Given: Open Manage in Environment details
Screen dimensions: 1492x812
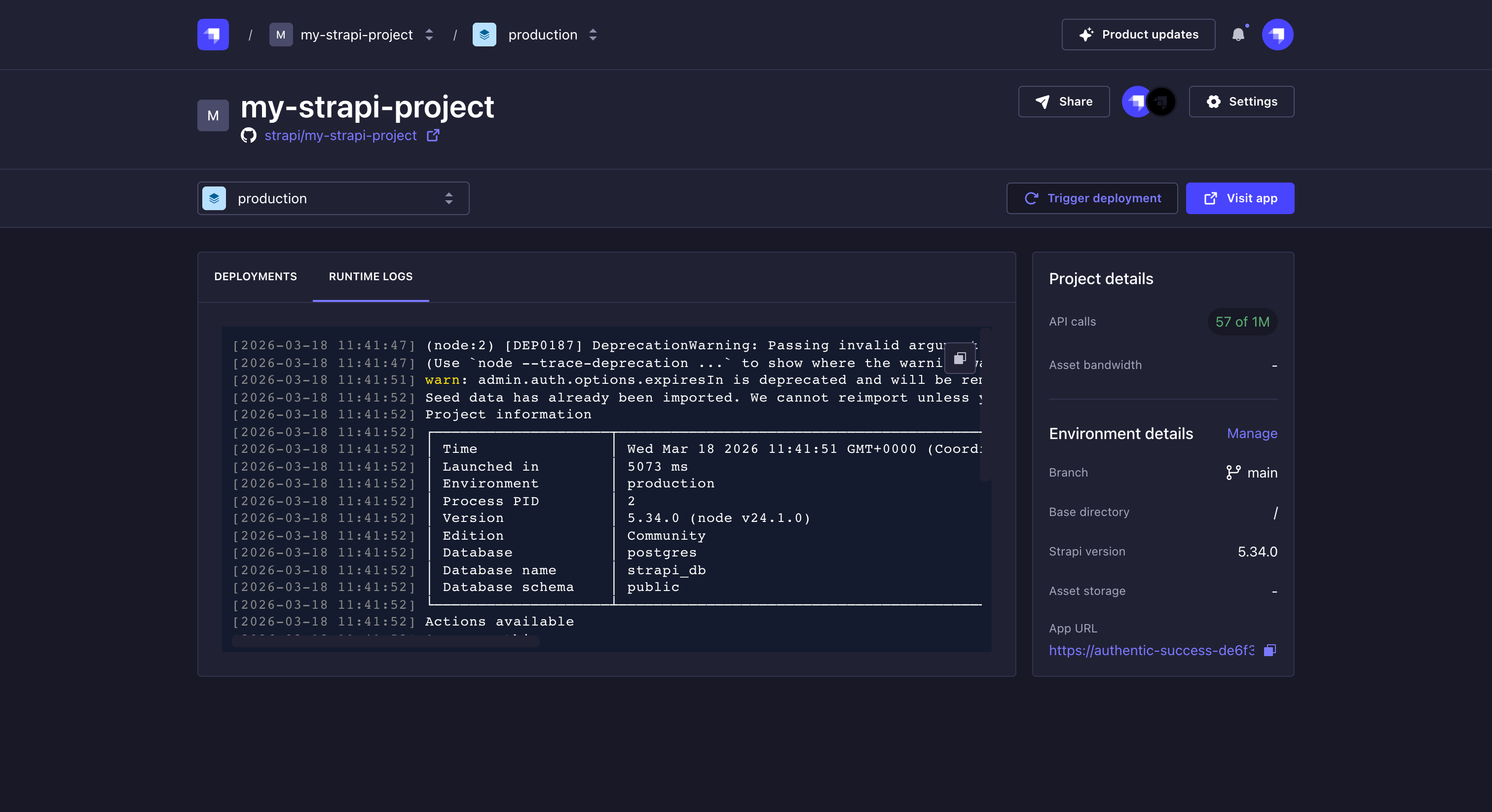Looking at the screenshot, I should coord(1252,433).
